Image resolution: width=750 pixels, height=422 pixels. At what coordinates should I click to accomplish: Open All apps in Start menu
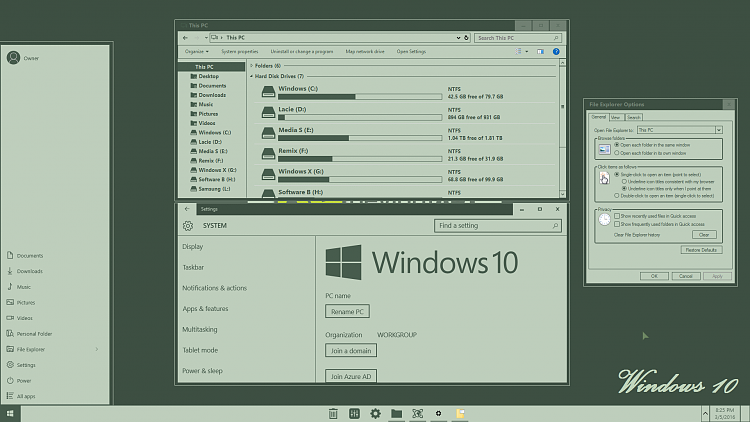coord(21,396)
